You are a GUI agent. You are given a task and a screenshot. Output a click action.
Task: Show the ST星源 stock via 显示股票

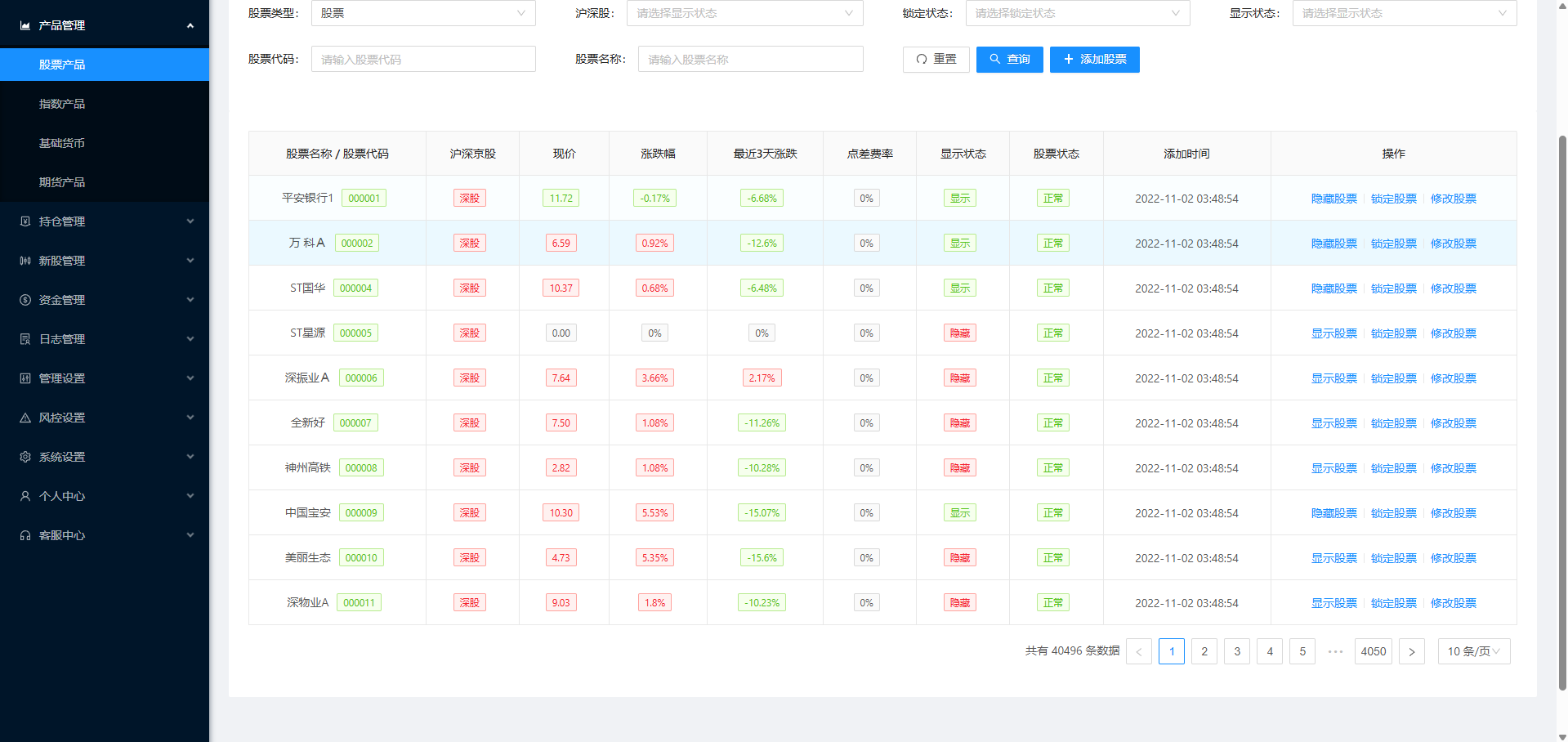[1333, 333]
